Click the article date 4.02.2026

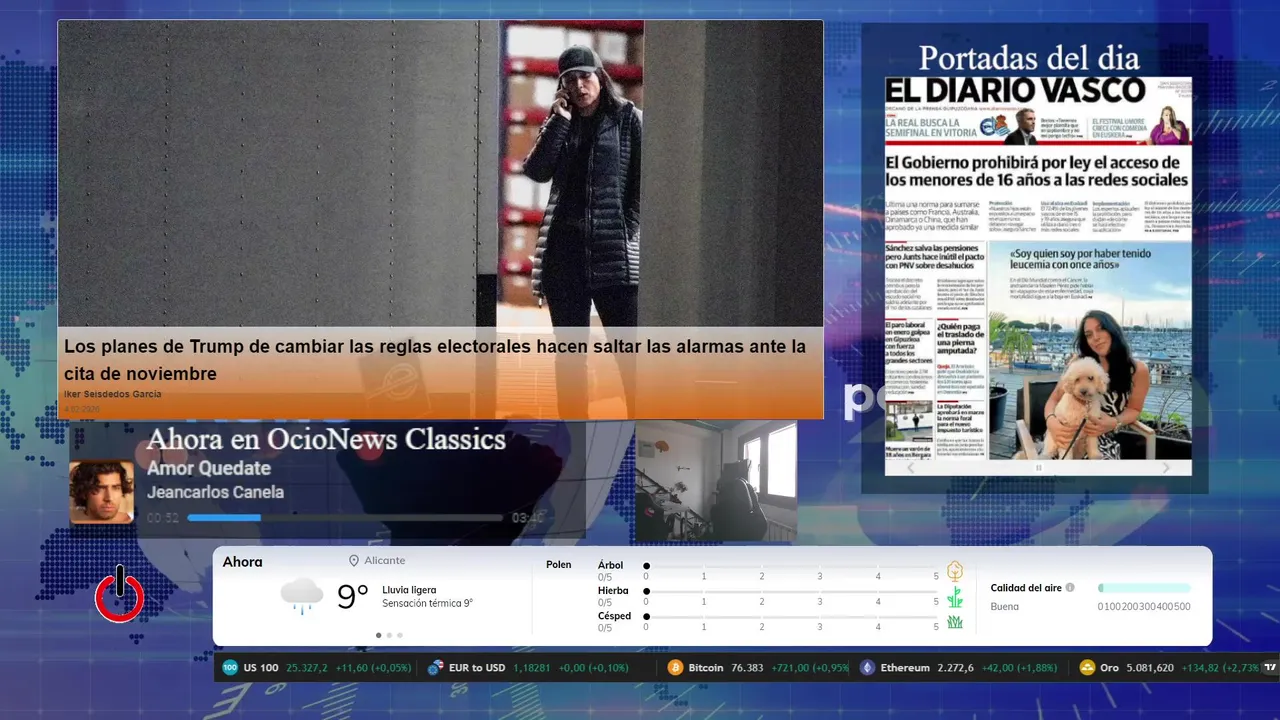tap(82, 409)
